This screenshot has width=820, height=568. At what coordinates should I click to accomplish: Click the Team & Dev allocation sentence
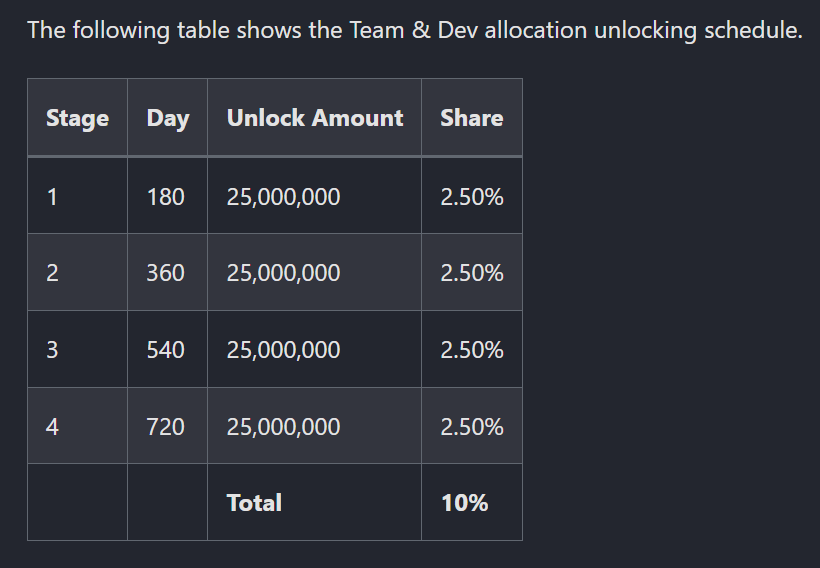coord(415,30)
